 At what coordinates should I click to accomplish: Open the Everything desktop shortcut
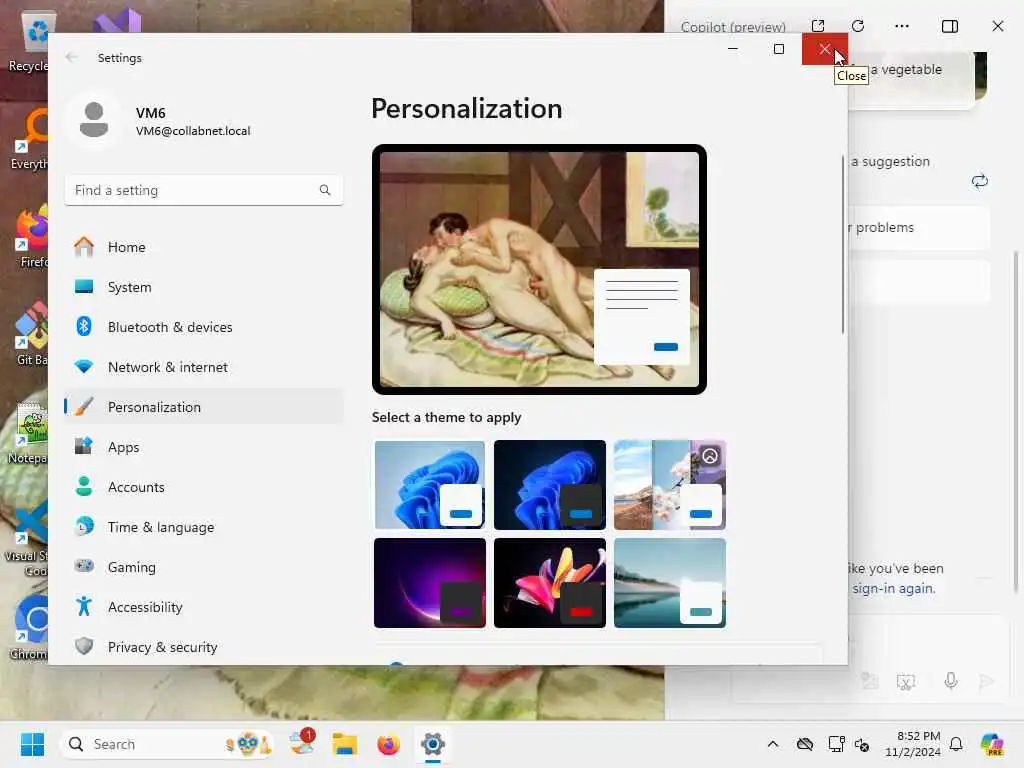pos(29,138)
